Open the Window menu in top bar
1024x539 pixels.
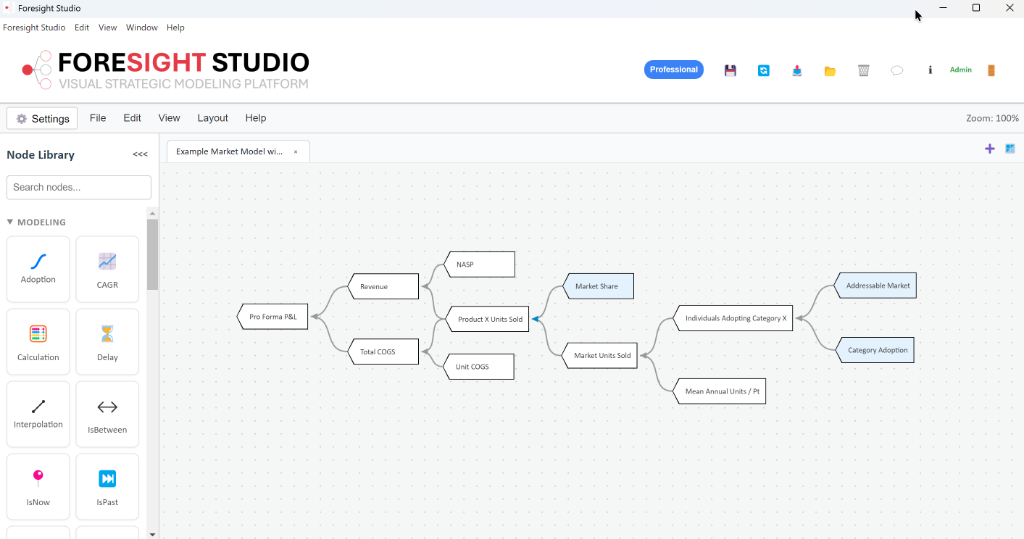click(142, 27)
